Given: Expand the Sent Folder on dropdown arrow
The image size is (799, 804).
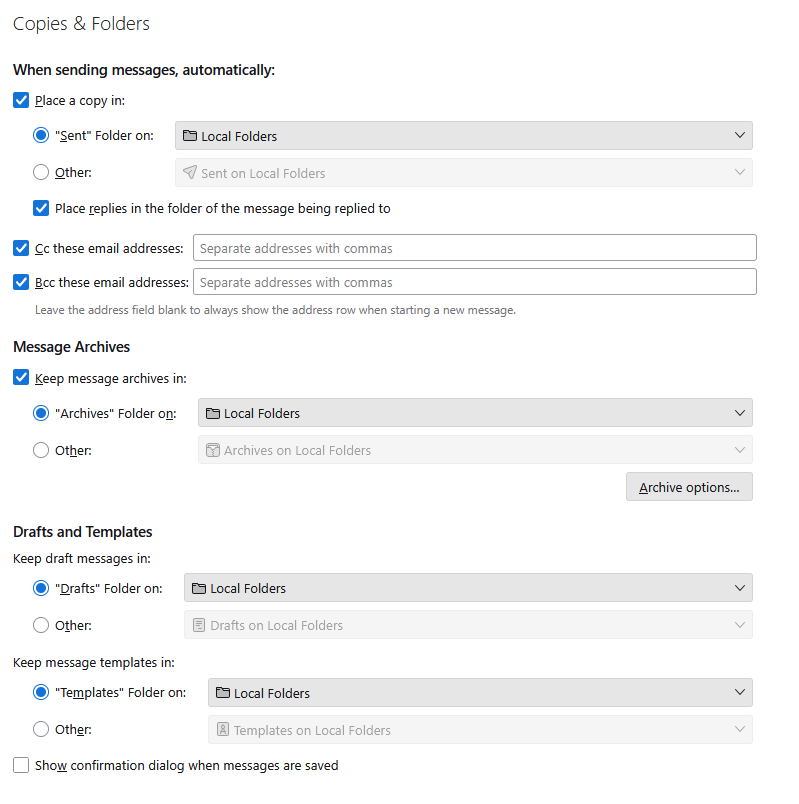Looking at the screenshot, I should (x=740, y=136).
